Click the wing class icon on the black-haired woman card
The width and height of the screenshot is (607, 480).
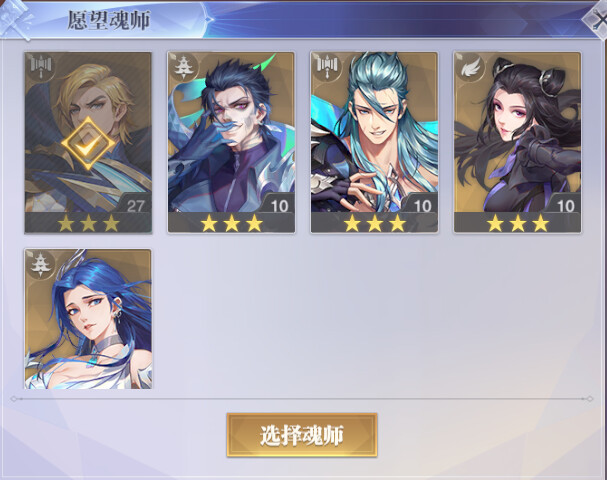click(x=470, y=67)
